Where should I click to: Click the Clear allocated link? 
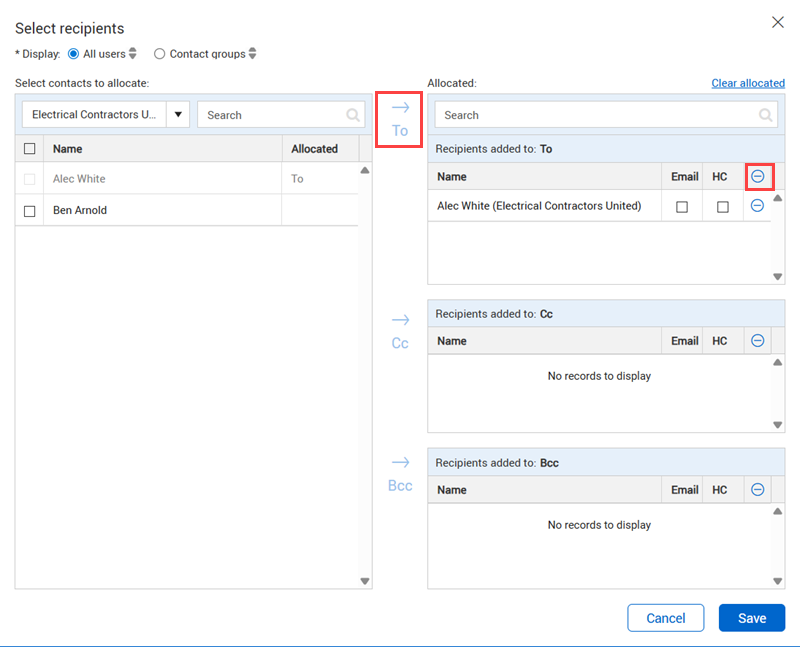[x=747, y=83]
